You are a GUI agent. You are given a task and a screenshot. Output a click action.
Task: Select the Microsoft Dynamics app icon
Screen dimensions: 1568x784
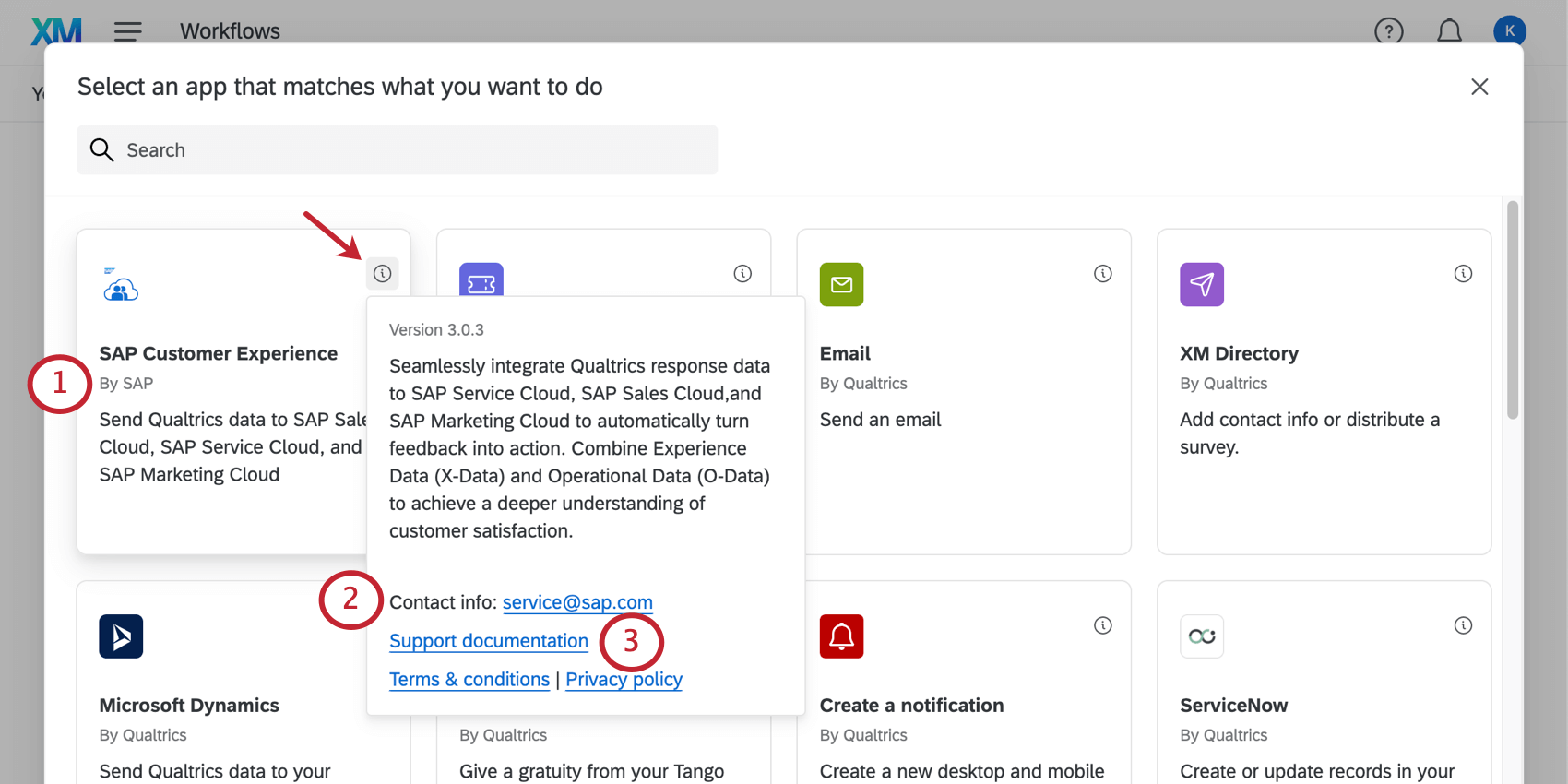click(121, 636)
